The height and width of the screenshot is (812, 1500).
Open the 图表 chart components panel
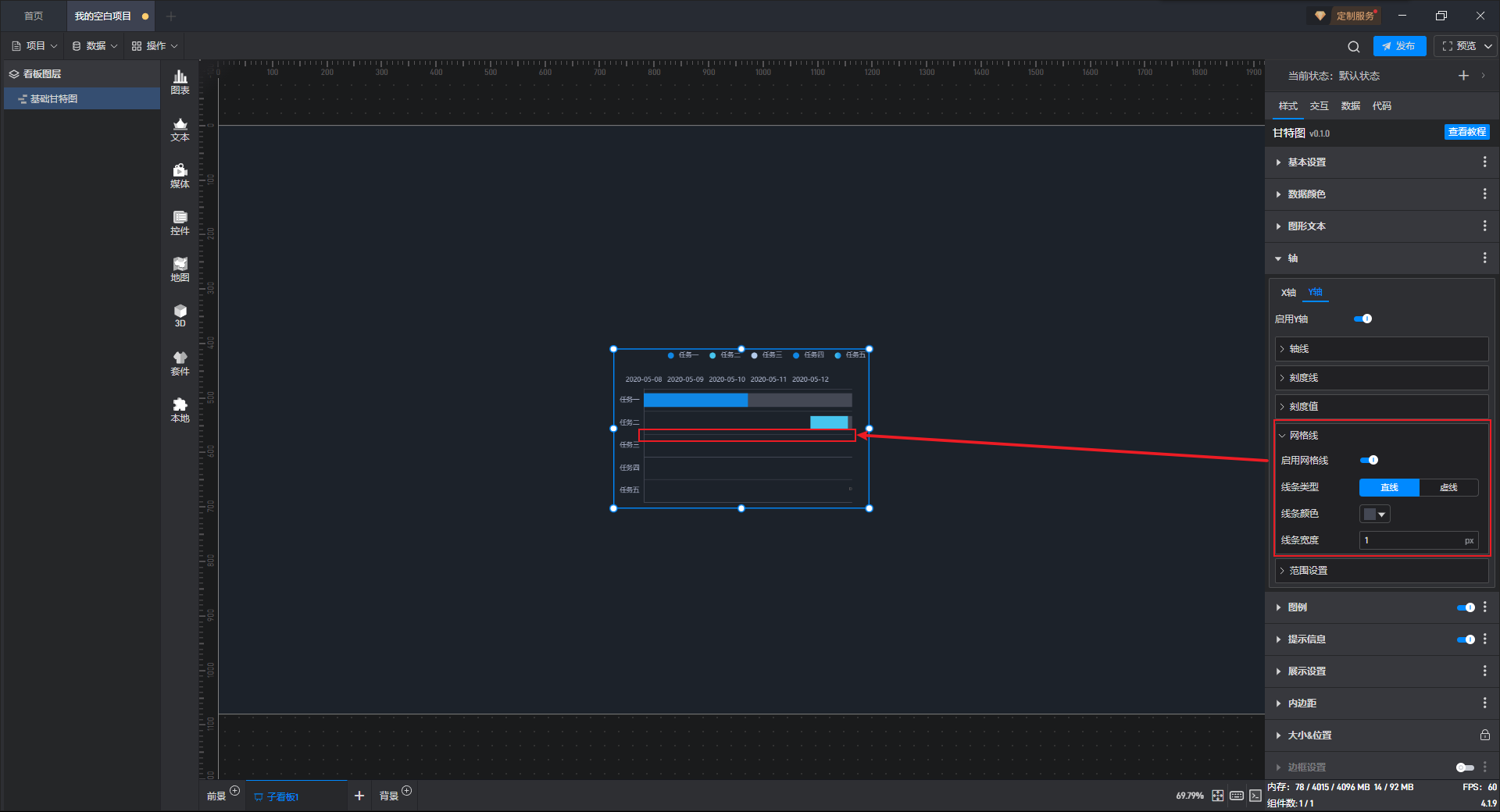[x=180, y=82]
